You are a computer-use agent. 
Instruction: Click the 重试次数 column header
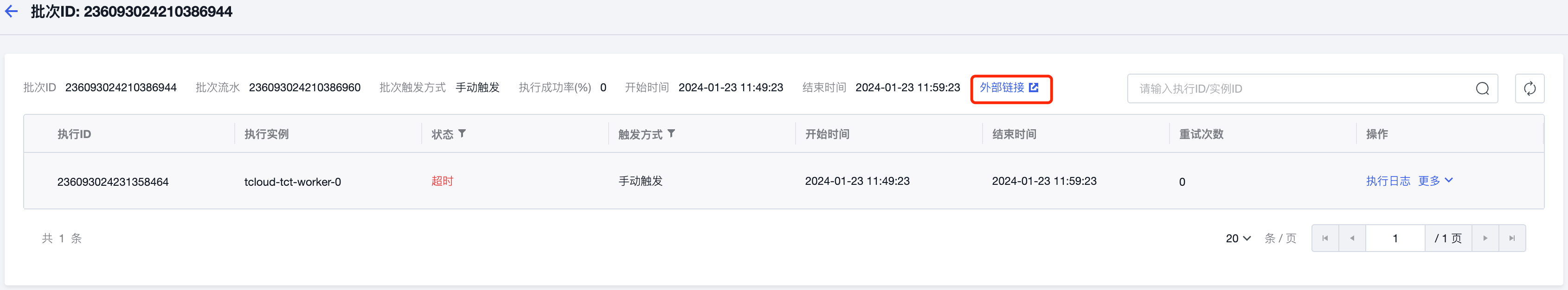pyautogui.click(x=1201, y=134)
